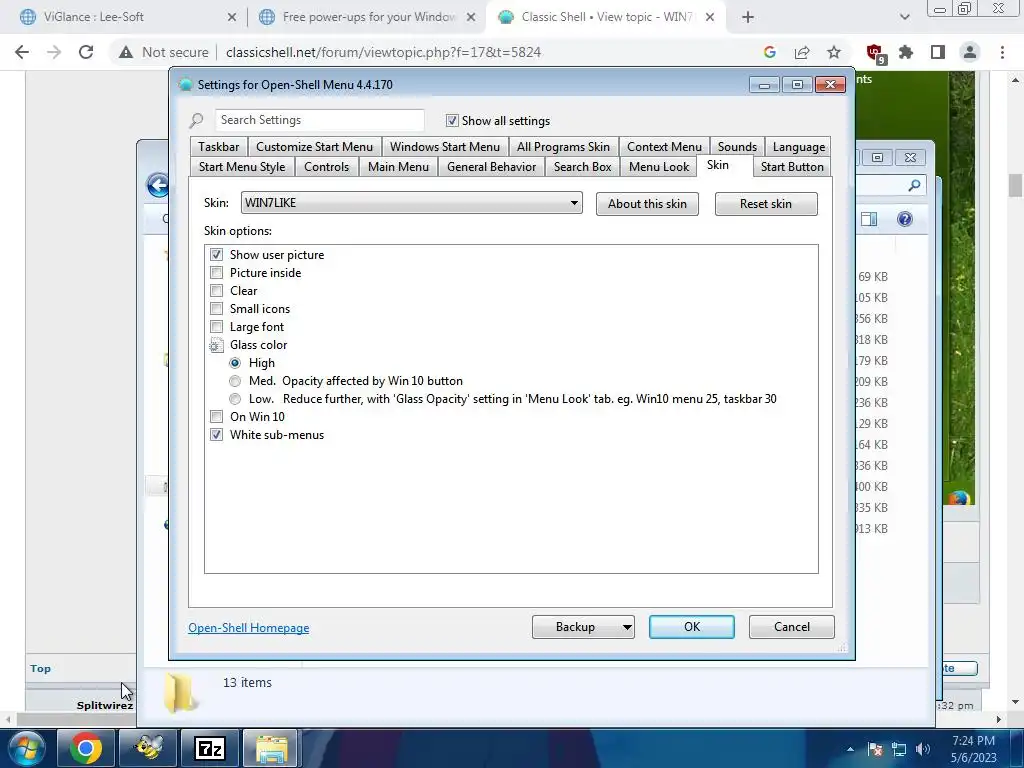The width and height of the screenshot is (1024, 768).
Task: Click the search magnifier in Settings dialog
Action: pyautogui.click(x=197, y=120)
